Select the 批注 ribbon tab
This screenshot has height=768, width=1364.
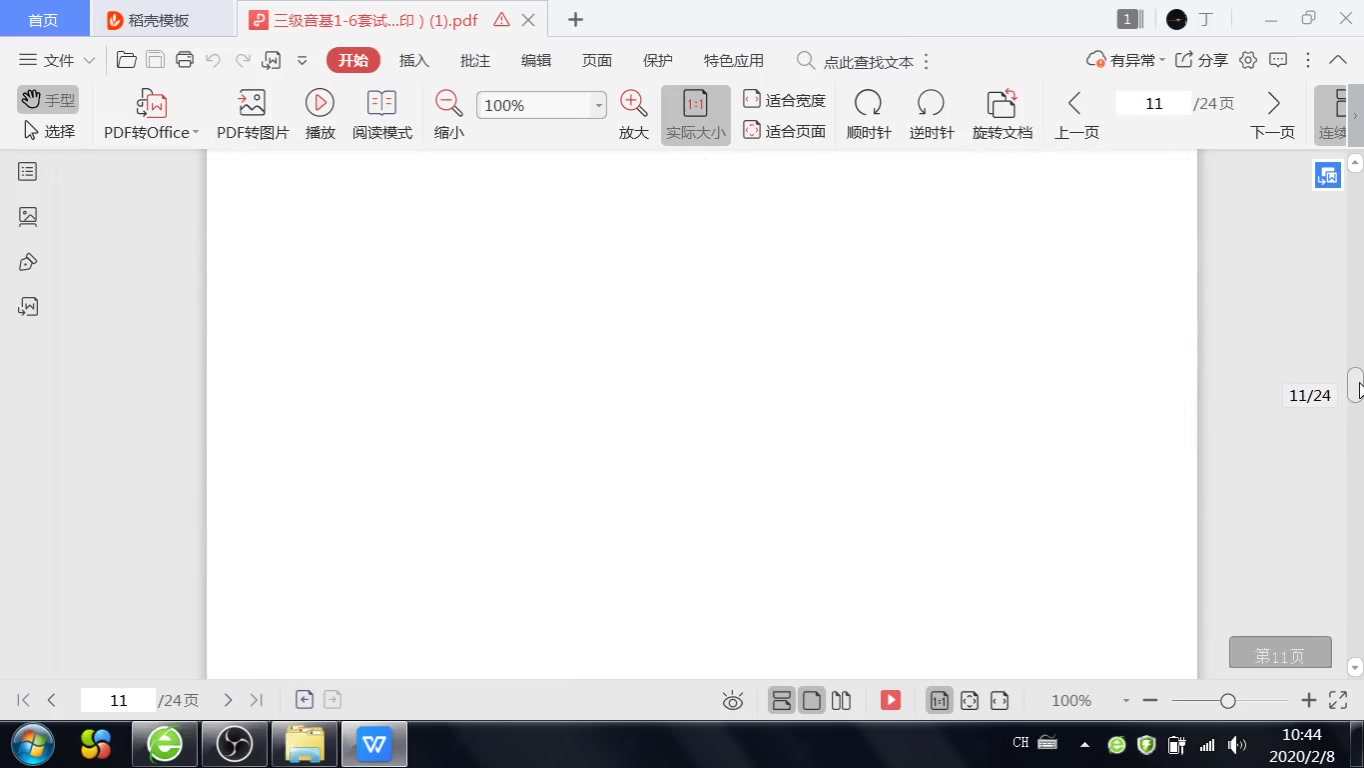click(475, 60)
